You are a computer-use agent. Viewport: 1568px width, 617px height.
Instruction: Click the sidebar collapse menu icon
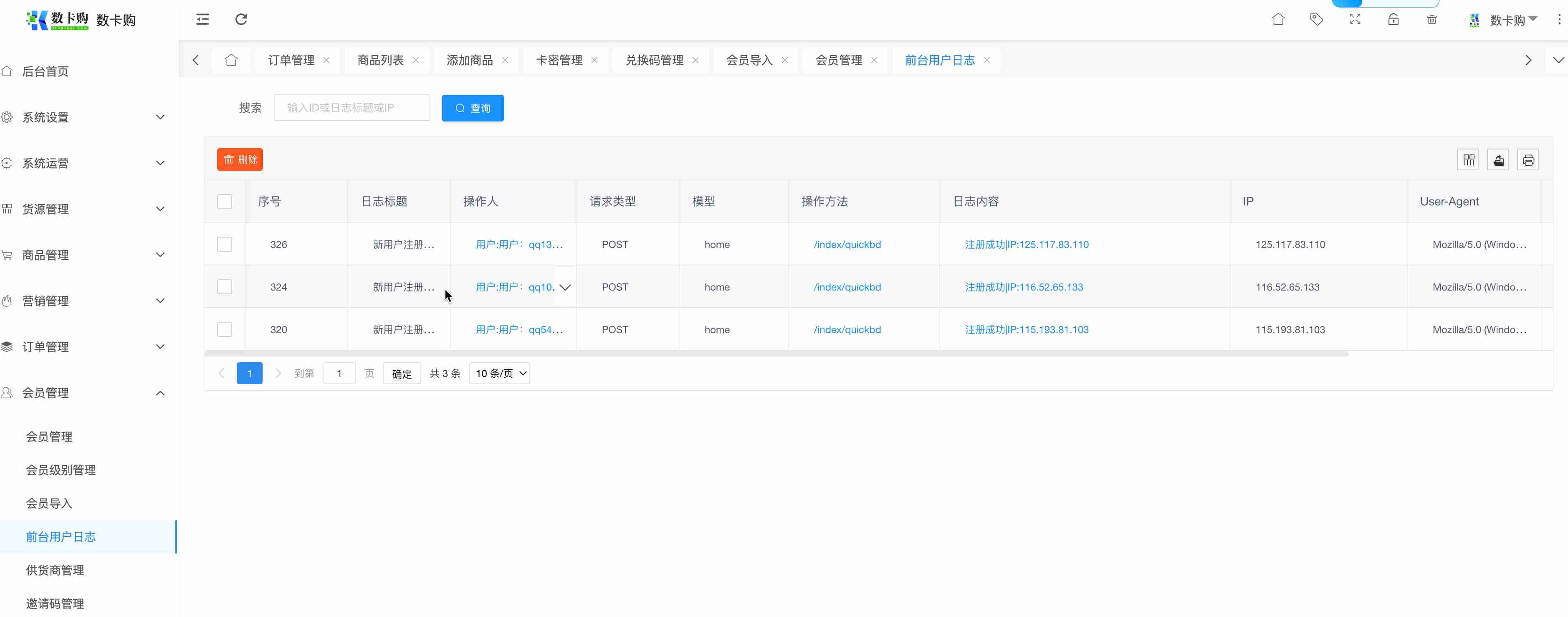tap(203, 20)
